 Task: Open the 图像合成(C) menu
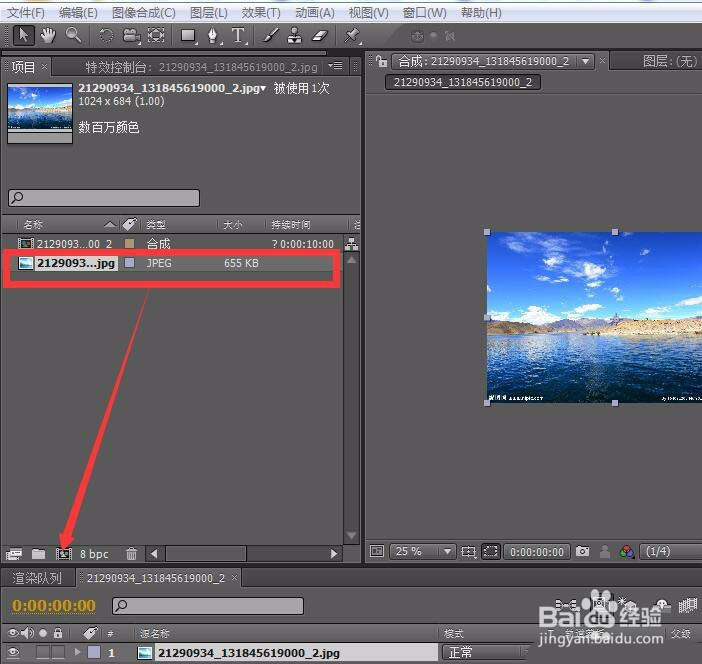click(x=143, y=13)
